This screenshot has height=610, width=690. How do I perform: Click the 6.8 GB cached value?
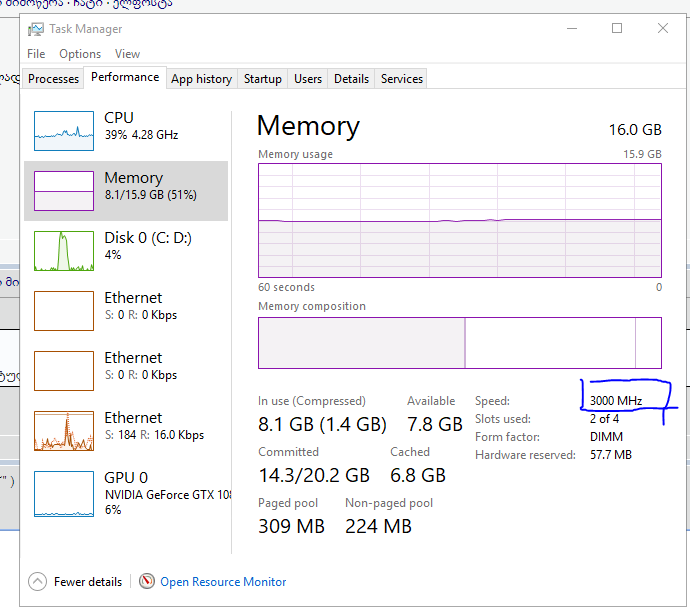(x=418, y=475)
